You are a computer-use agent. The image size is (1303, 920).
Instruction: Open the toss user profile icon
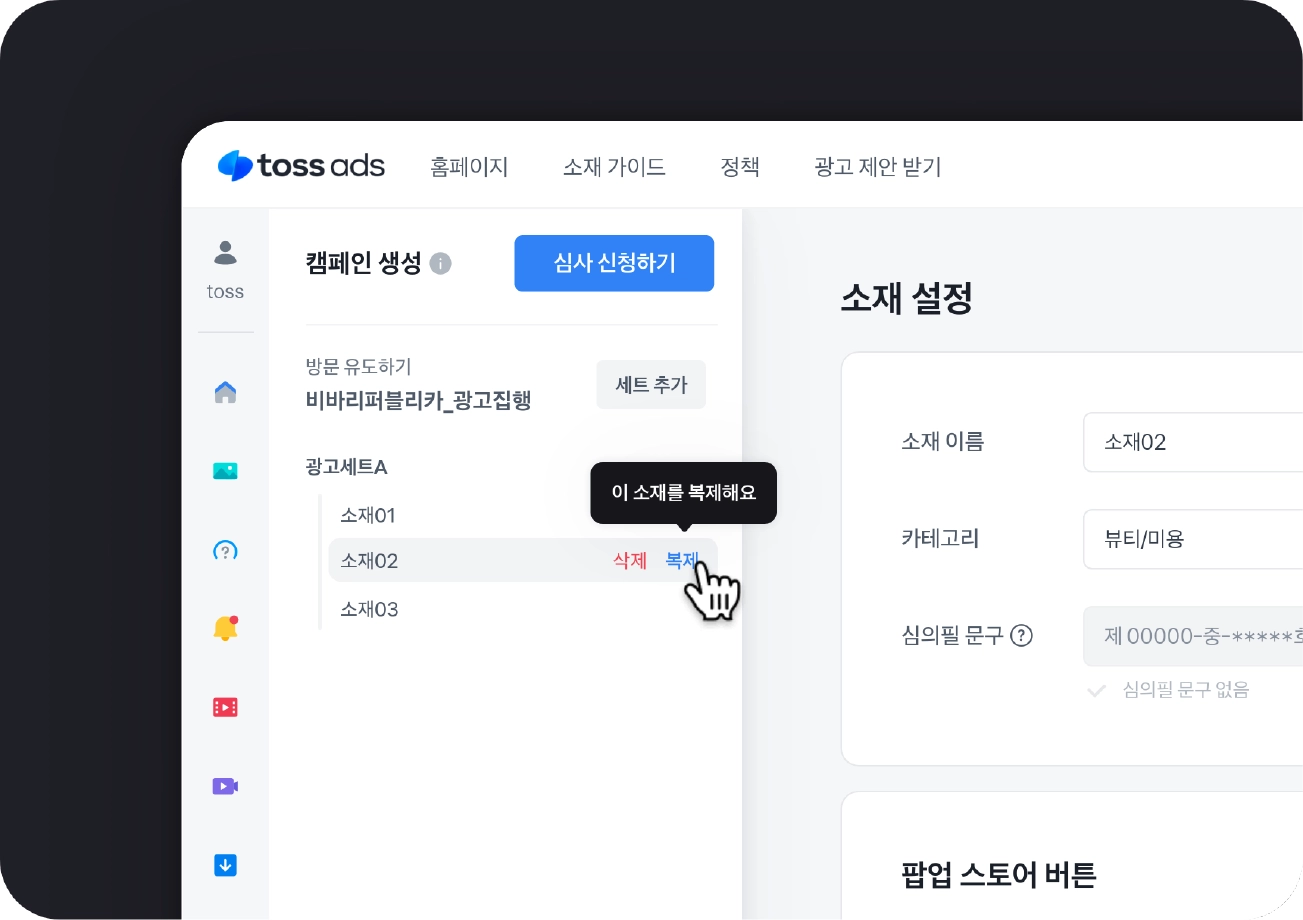(226, 252)
